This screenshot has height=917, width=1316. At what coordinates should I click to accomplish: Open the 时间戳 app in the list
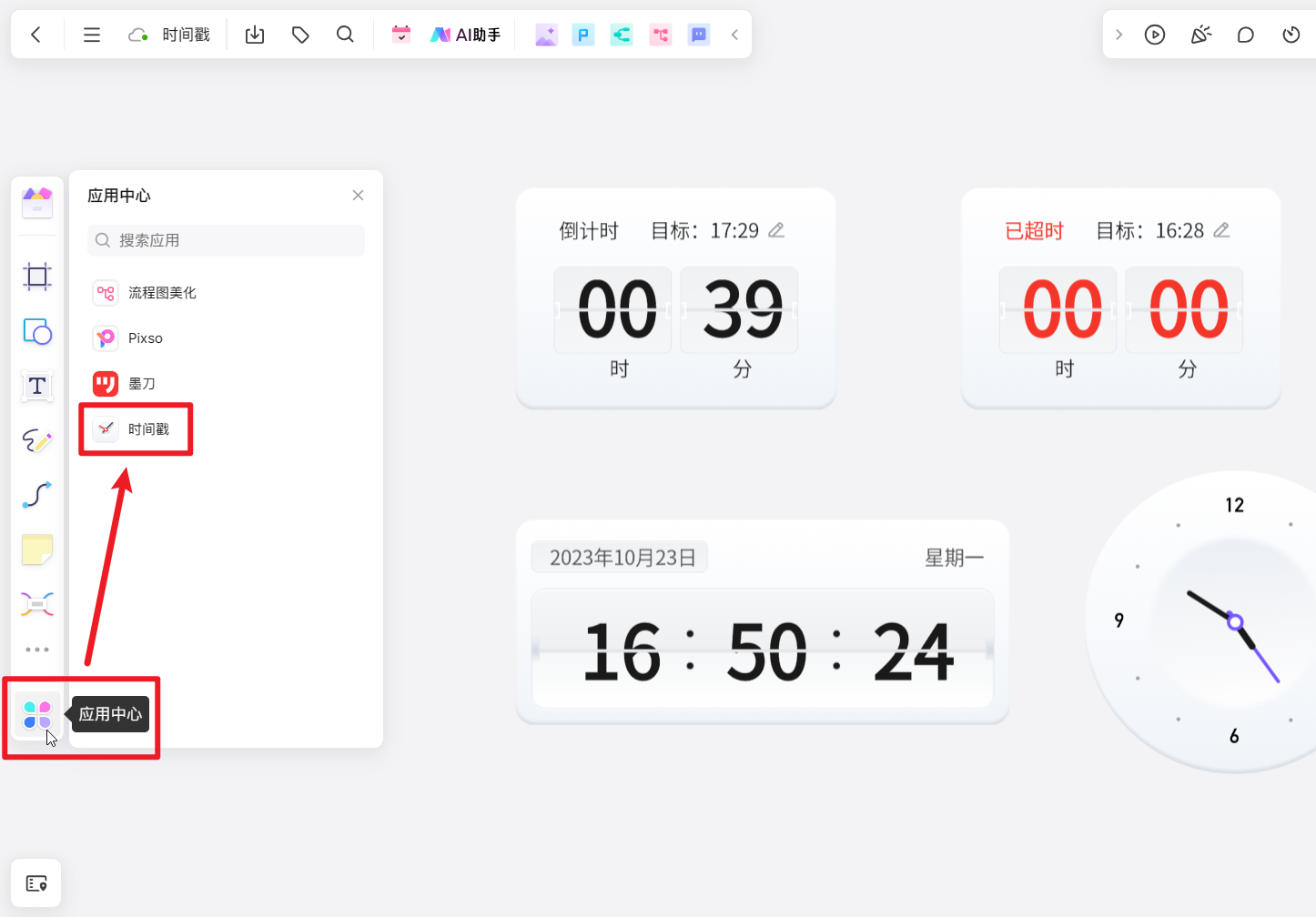coord(131,429)
